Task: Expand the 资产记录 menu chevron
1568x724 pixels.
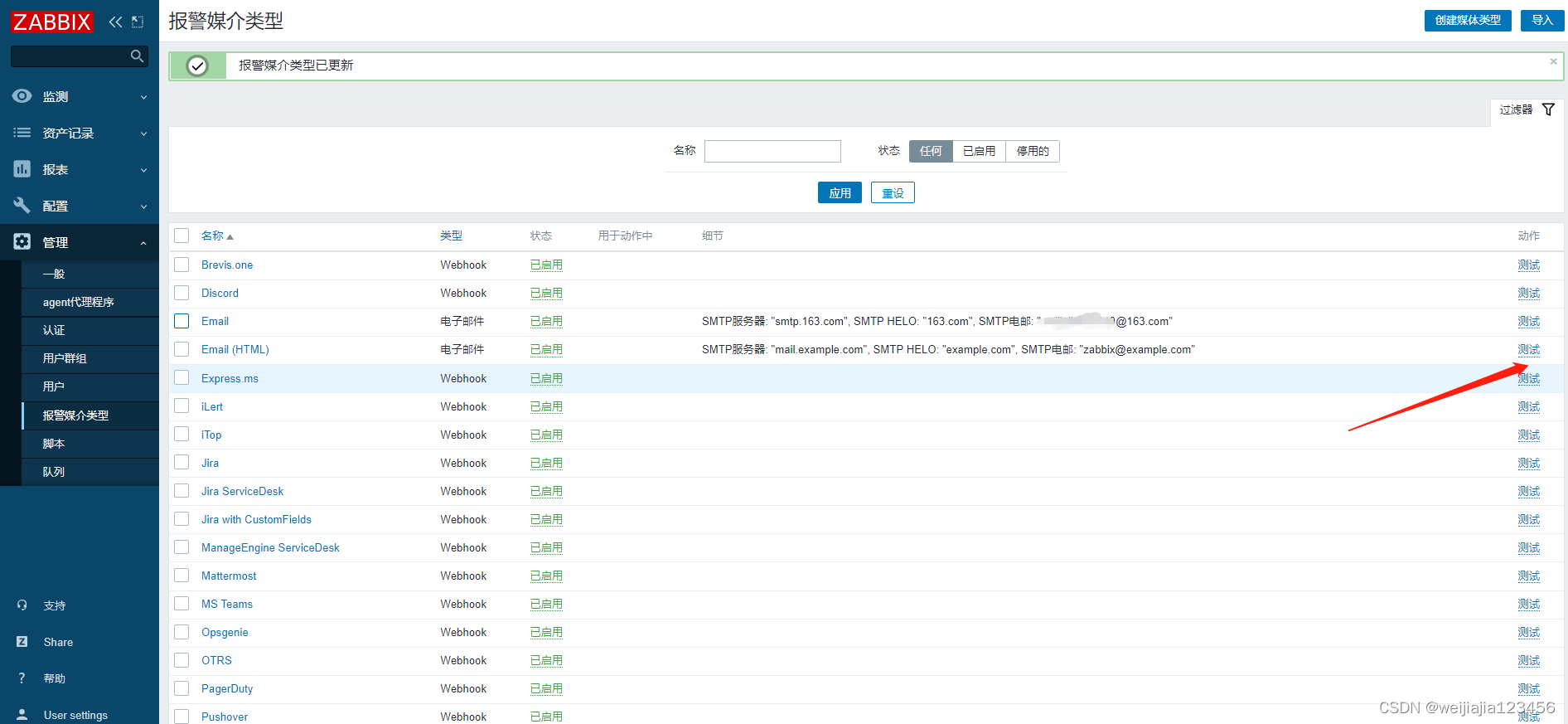Action: click(x=143, y=134)
